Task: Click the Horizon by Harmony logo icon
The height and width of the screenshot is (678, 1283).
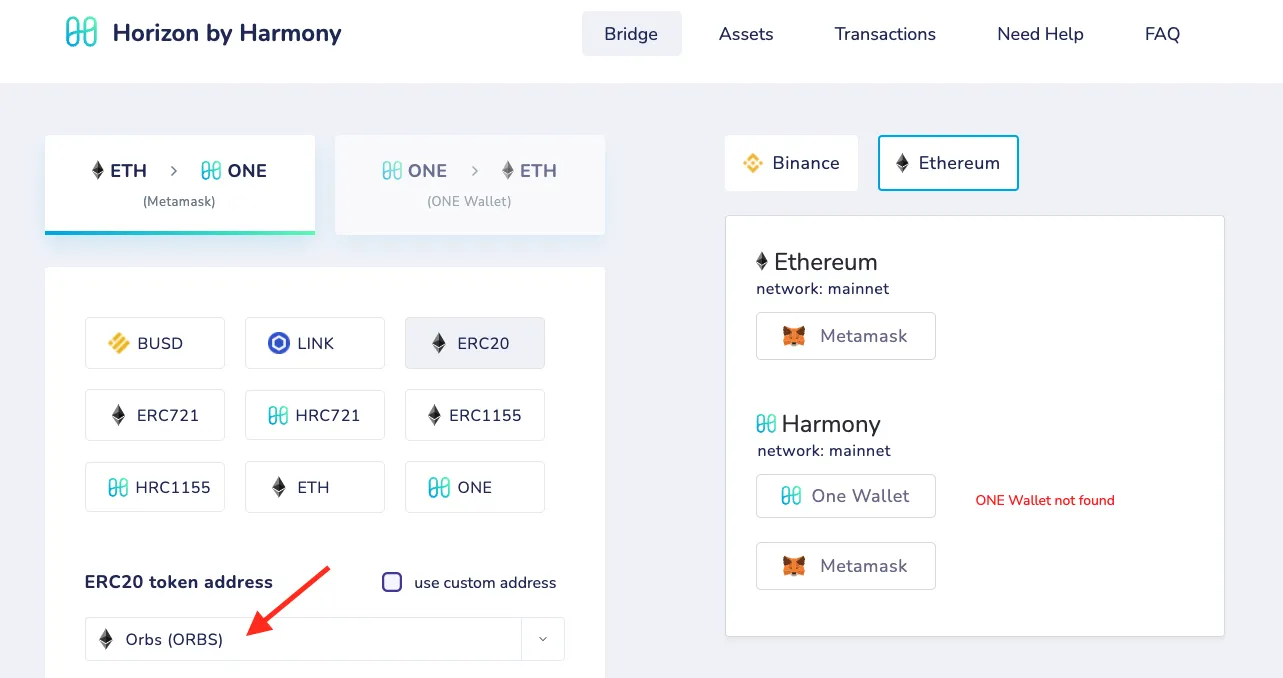Action: (x=81, y=33)
